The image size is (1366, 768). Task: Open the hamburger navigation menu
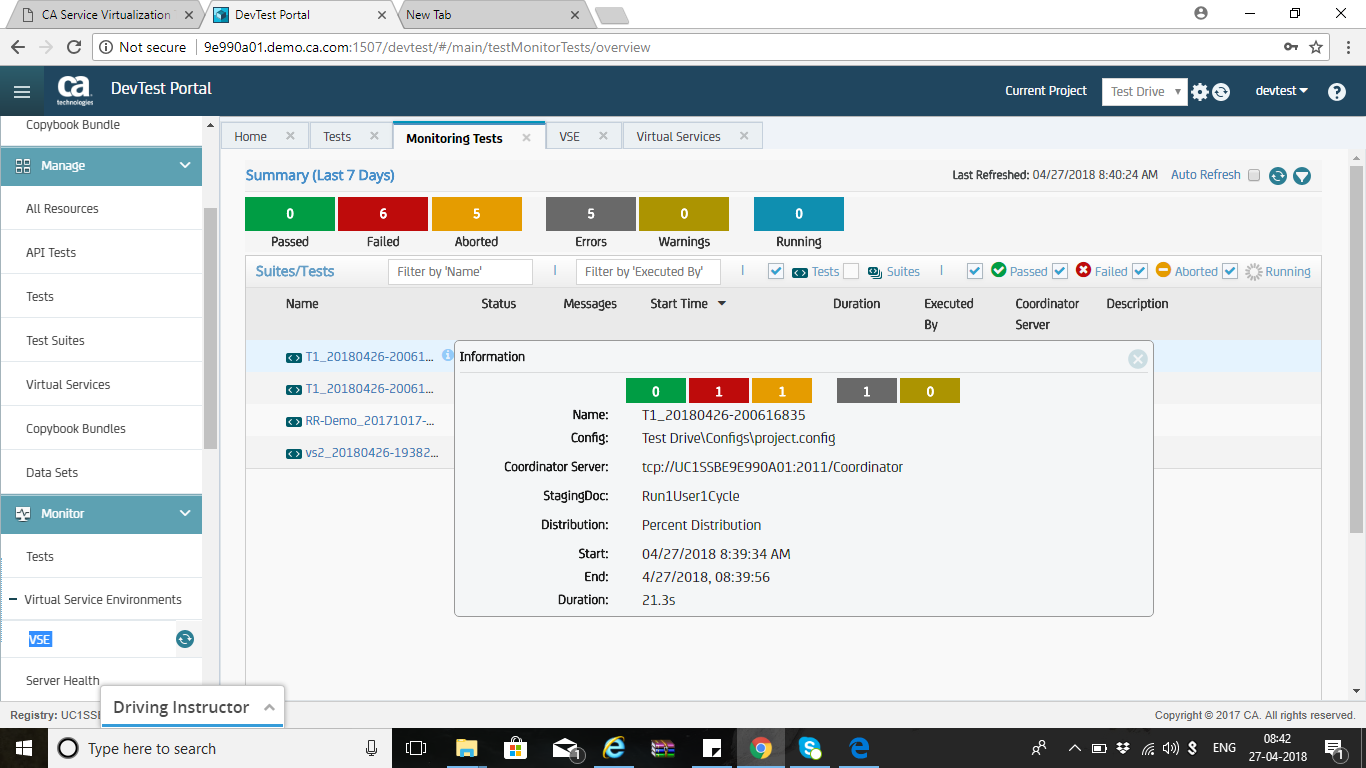22,92
